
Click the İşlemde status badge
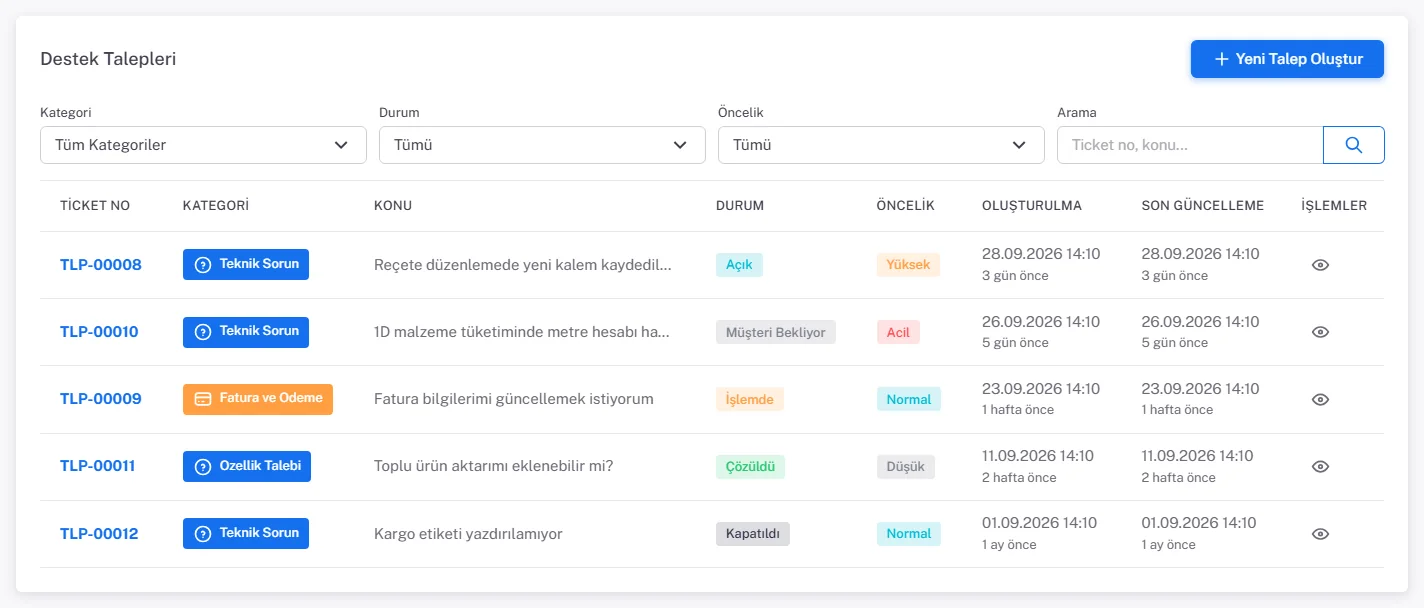[750, 399]
